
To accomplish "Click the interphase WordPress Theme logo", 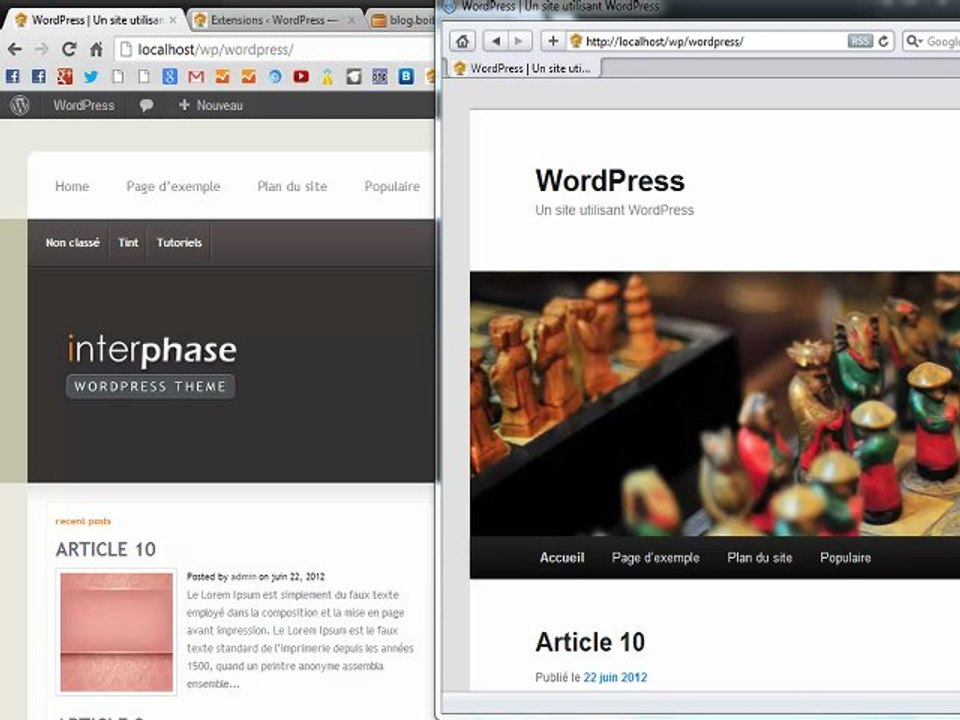I will (x=151, y=366).
